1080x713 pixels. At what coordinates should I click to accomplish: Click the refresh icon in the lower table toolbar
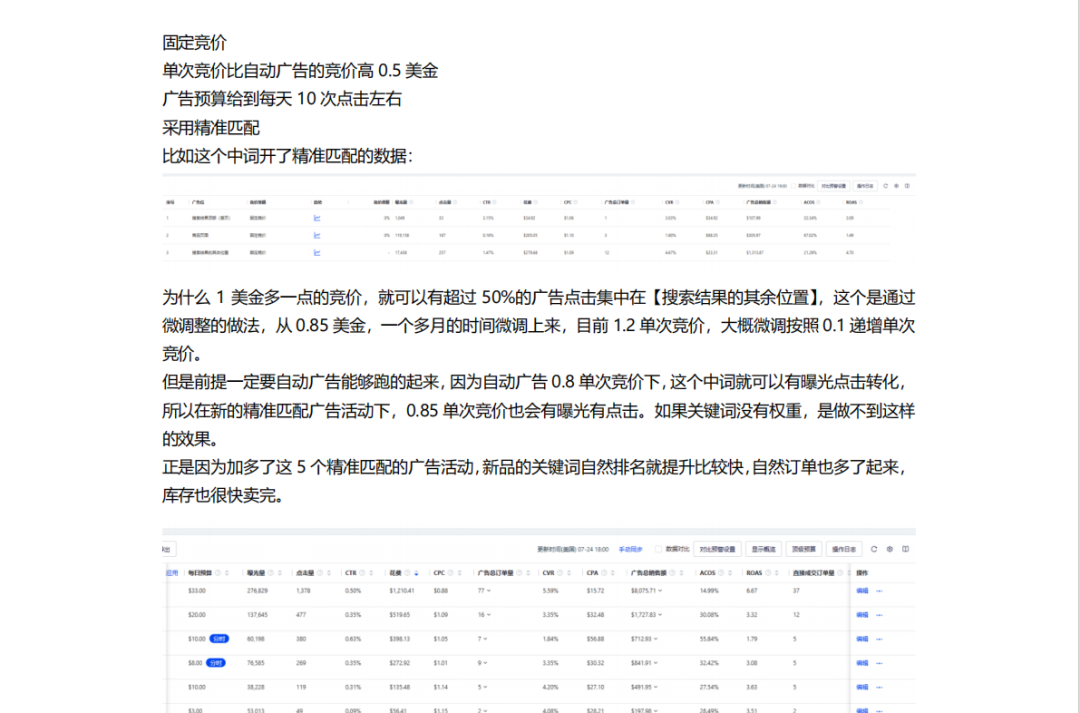[x=874, y=549]
